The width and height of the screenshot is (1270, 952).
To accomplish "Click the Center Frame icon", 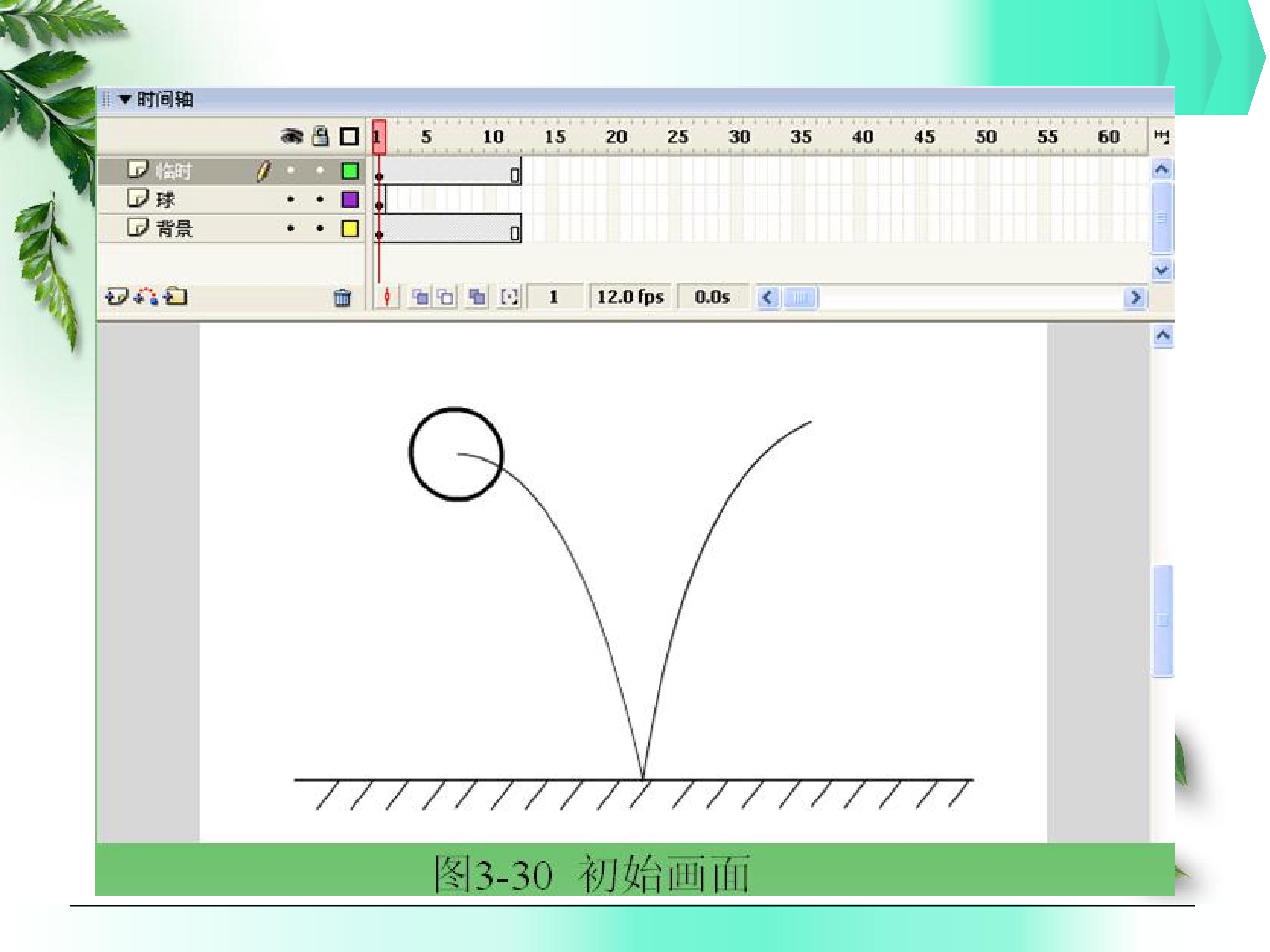I will click(387, 297).
